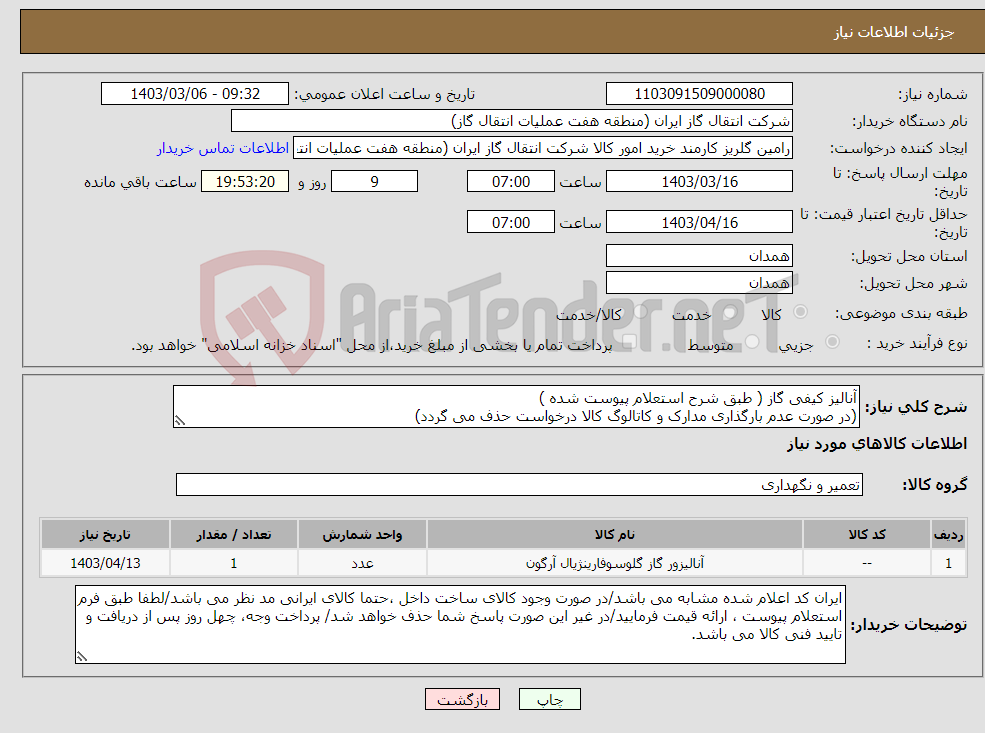Click the کد کالا column header
This screenshot has height=733, width=985.
coord(867,535)
